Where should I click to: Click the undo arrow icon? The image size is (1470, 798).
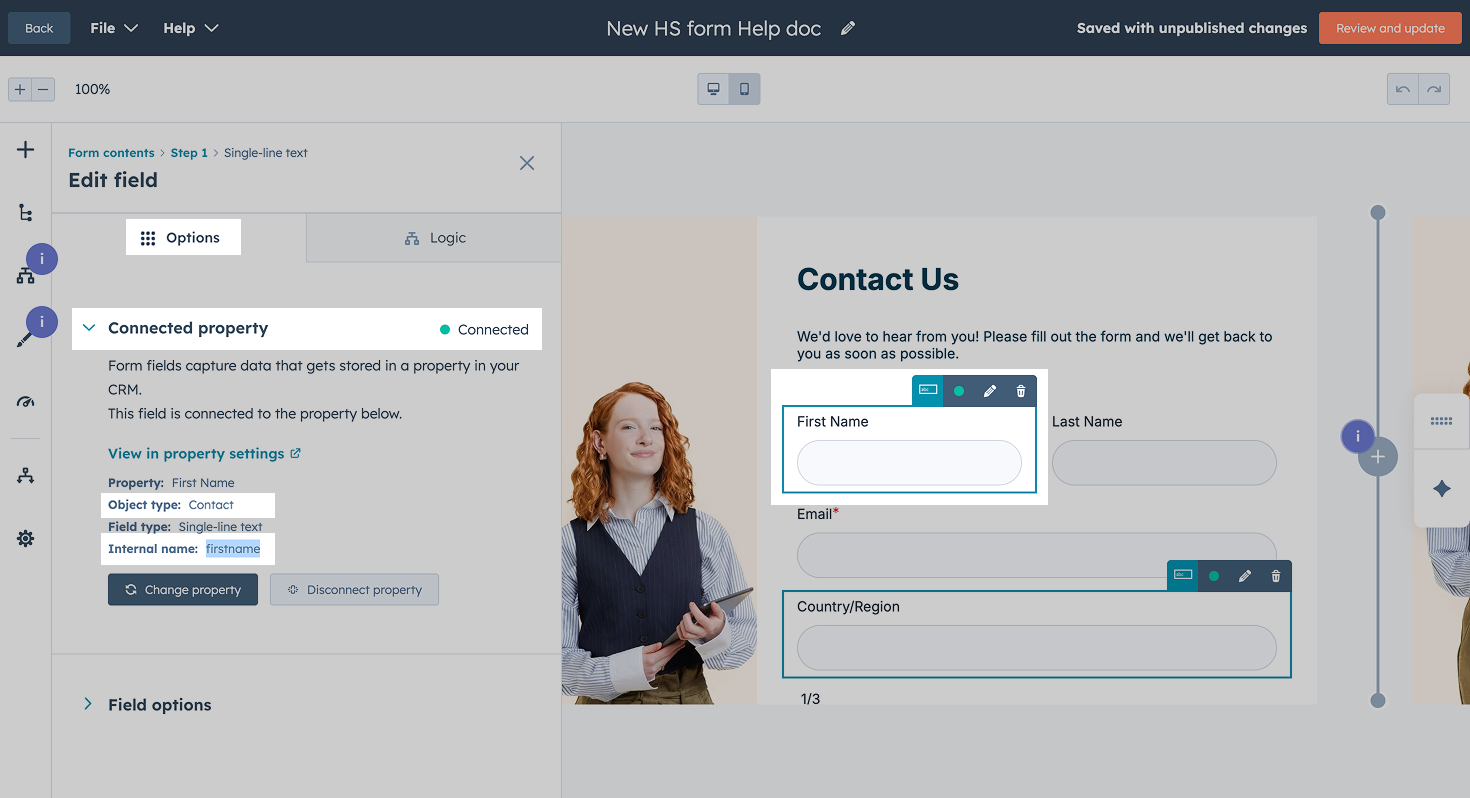(1401, 89)
